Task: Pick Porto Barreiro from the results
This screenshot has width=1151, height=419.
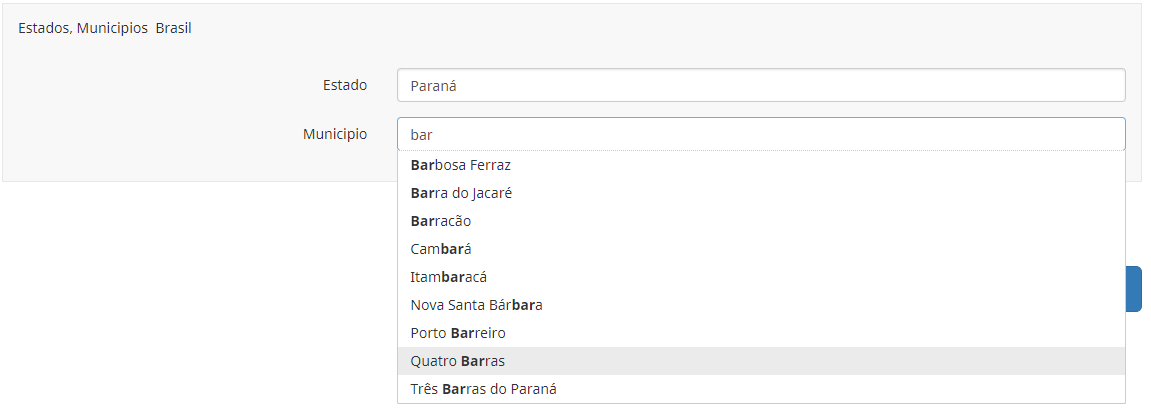Action: click(x=460, y=333)
